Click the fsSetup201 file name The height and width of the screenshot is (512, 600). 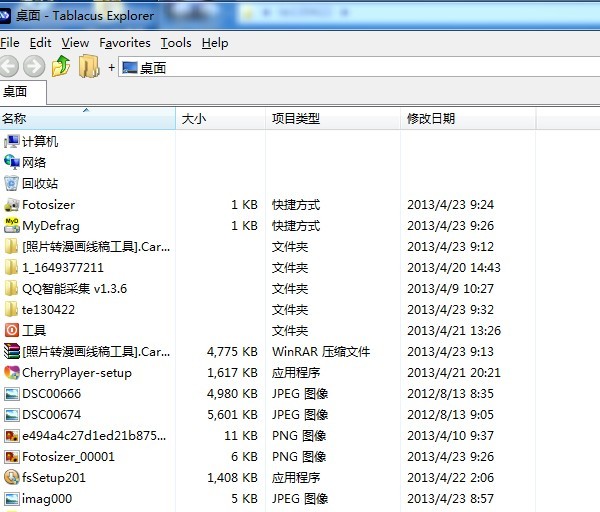coord(54,478)
